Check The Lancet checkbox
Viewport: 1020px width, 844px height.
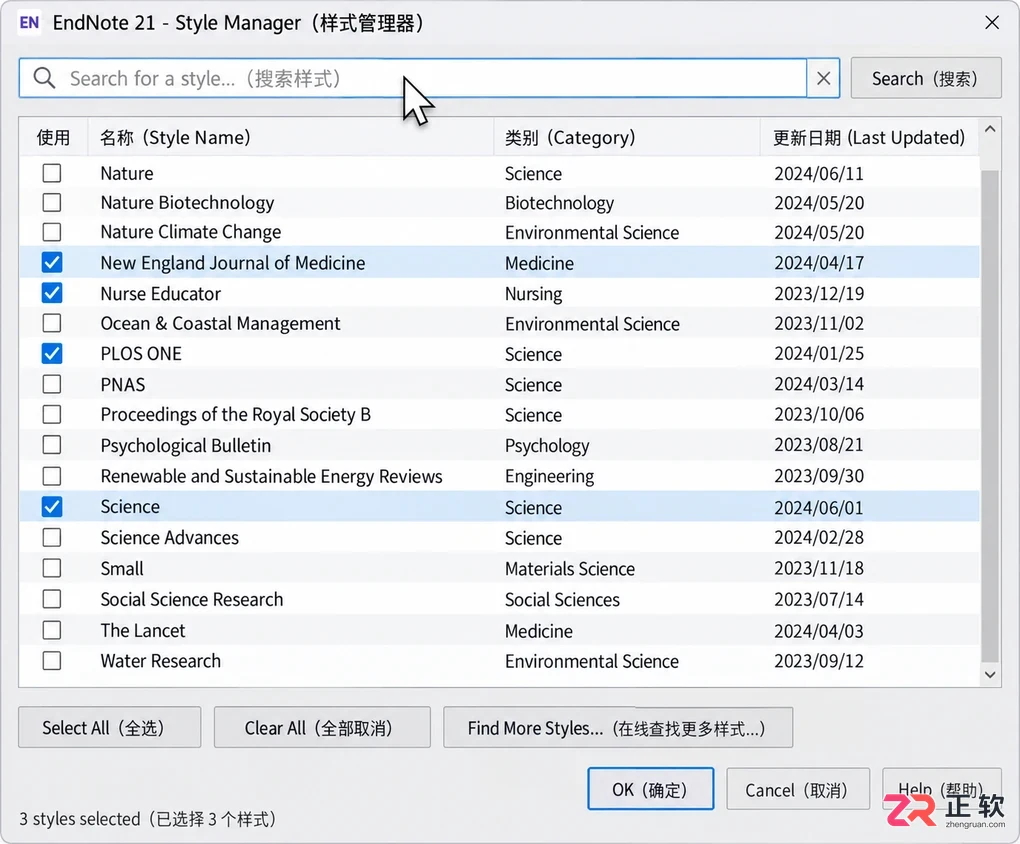(52, 630)
